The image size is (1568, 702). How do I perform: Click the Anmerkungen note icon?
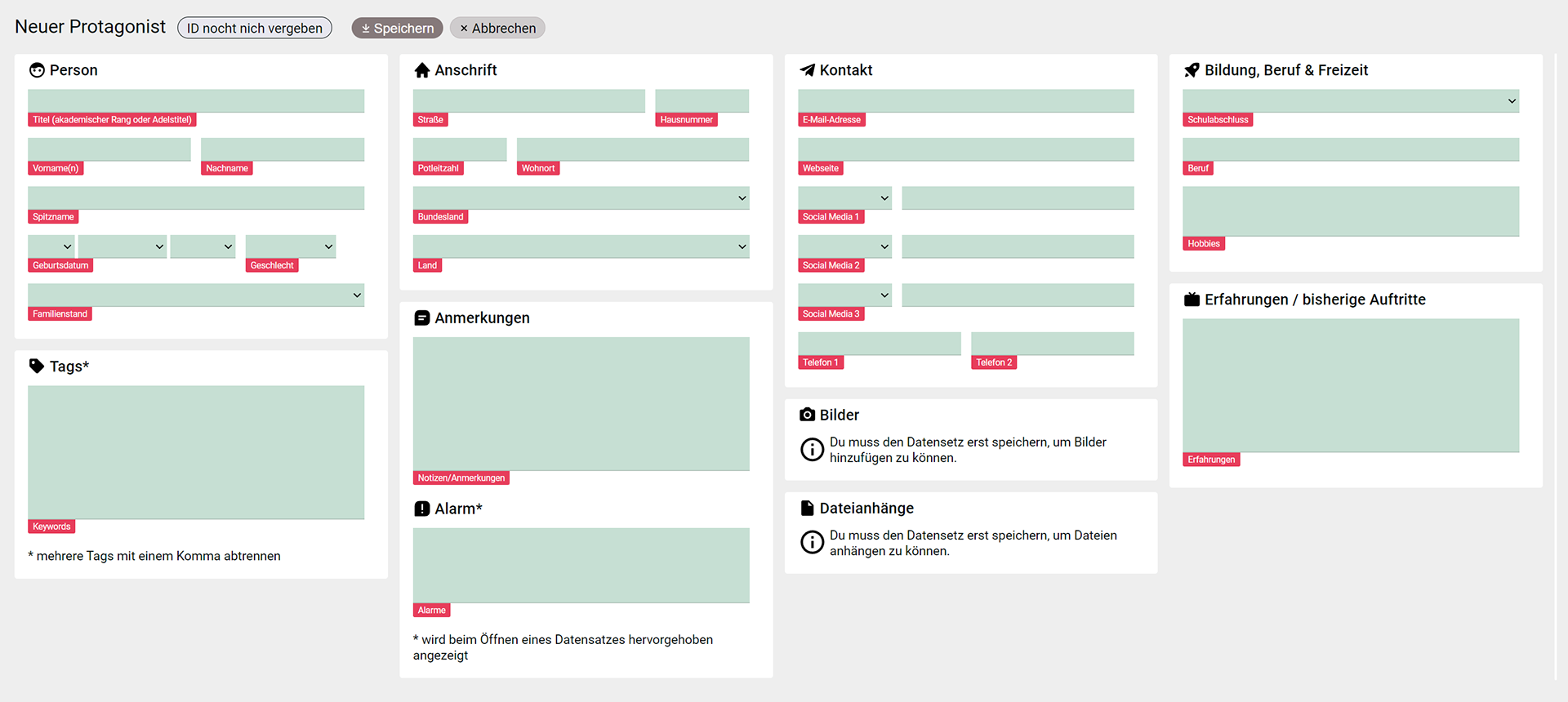click(x=421, y=318)
